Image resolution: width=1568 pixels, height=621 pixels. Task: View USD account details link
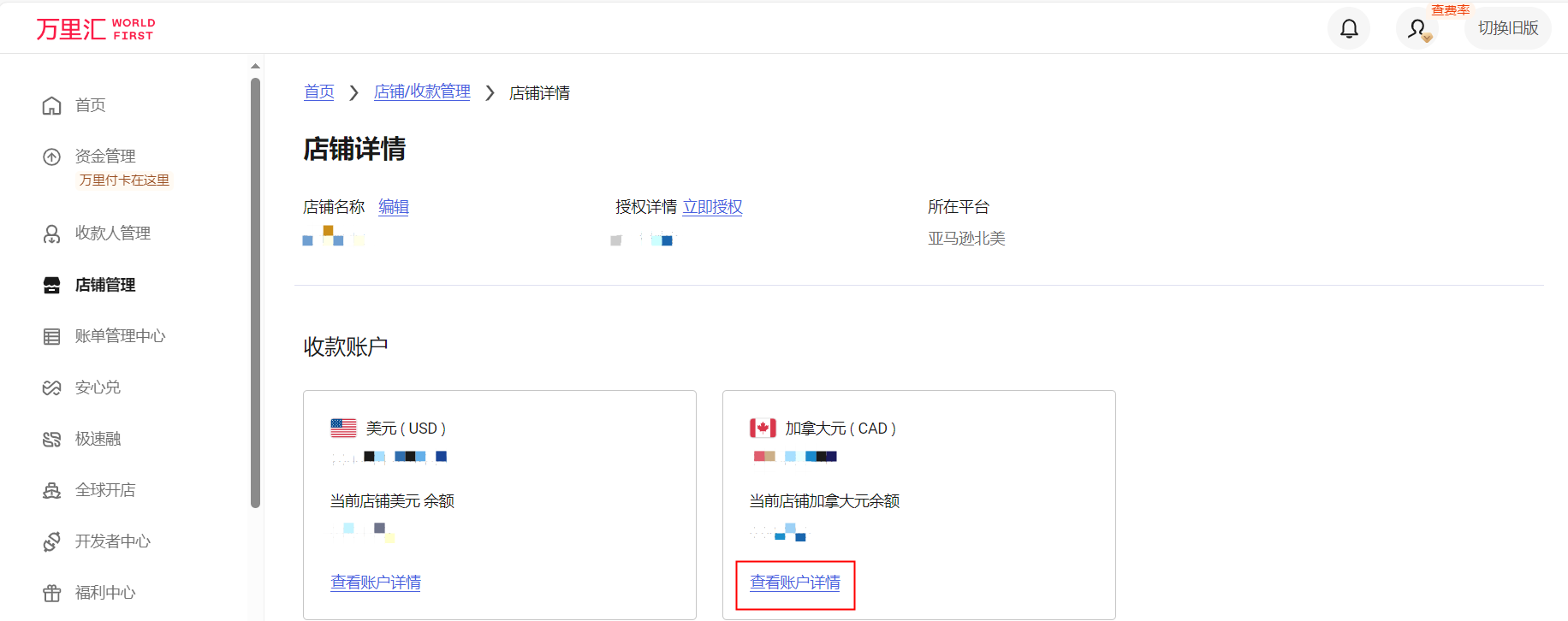click(376, 583)
